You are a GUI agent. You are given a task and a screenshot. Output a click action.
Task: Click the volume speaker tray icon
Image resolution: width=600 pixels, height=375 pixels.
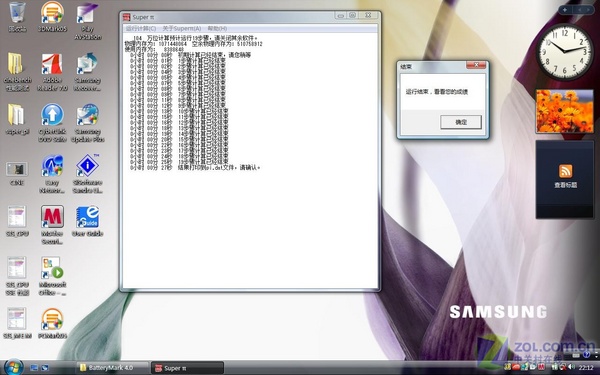pos(572,368)
